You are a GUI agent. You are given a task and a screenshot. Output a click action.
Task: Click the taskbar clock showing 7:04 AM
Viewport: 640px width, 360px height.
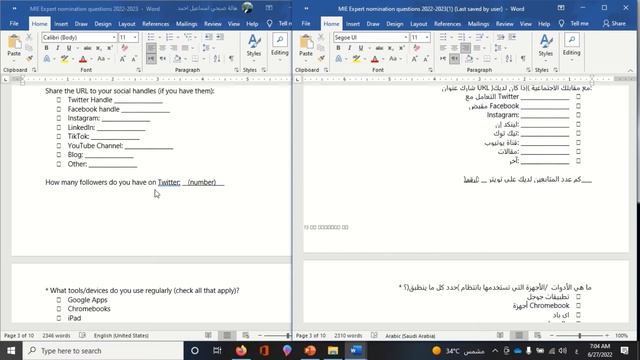click(600, 350)
